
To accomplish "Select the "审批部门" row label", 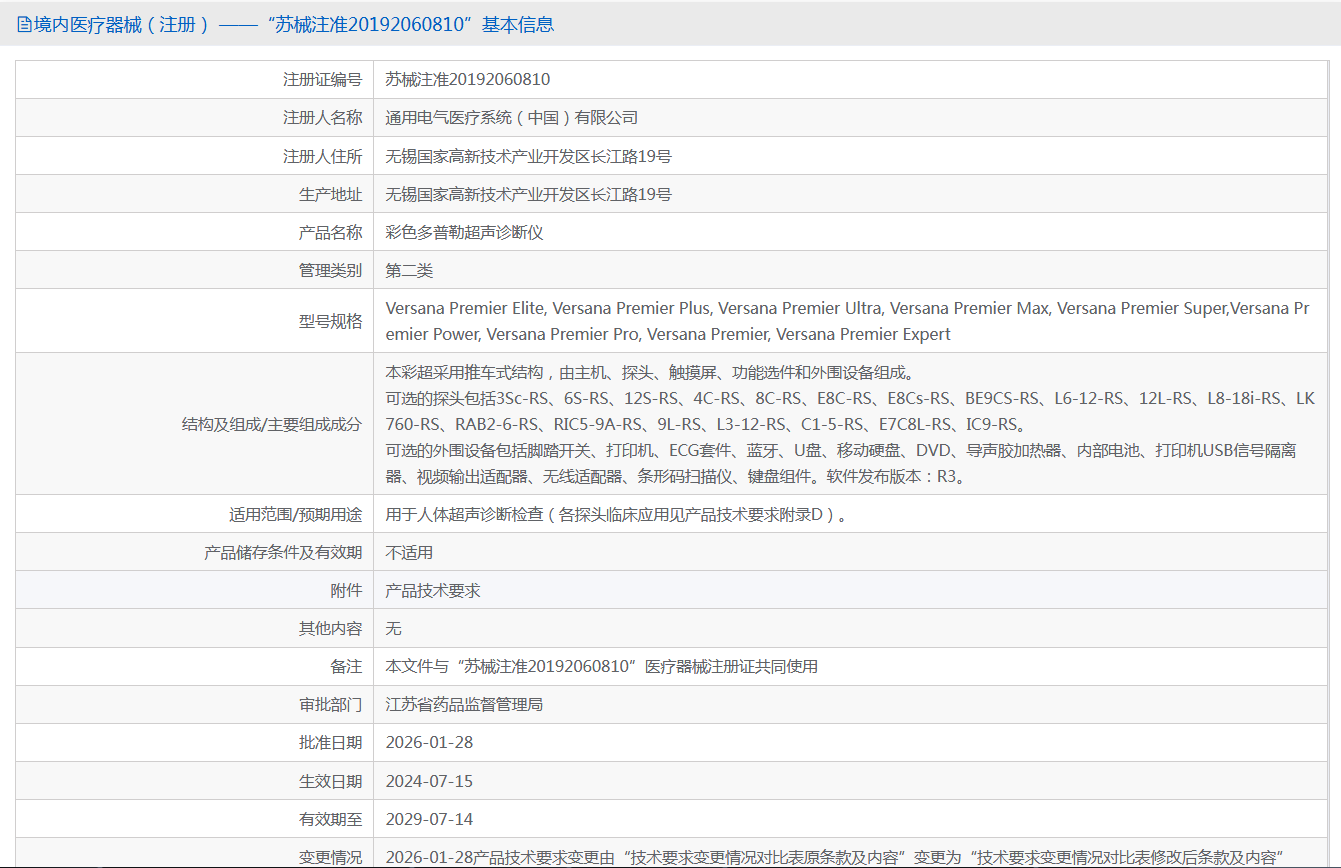I will [331, 704].
